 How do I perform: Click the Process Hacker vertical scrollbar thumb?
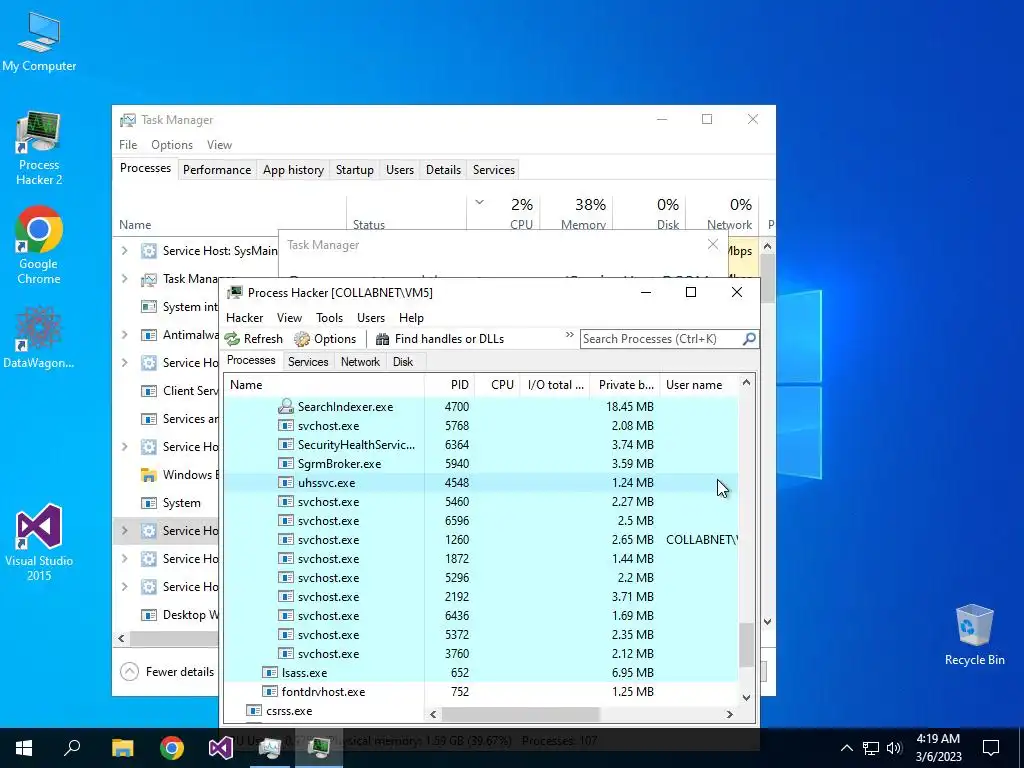click(746, 645)
